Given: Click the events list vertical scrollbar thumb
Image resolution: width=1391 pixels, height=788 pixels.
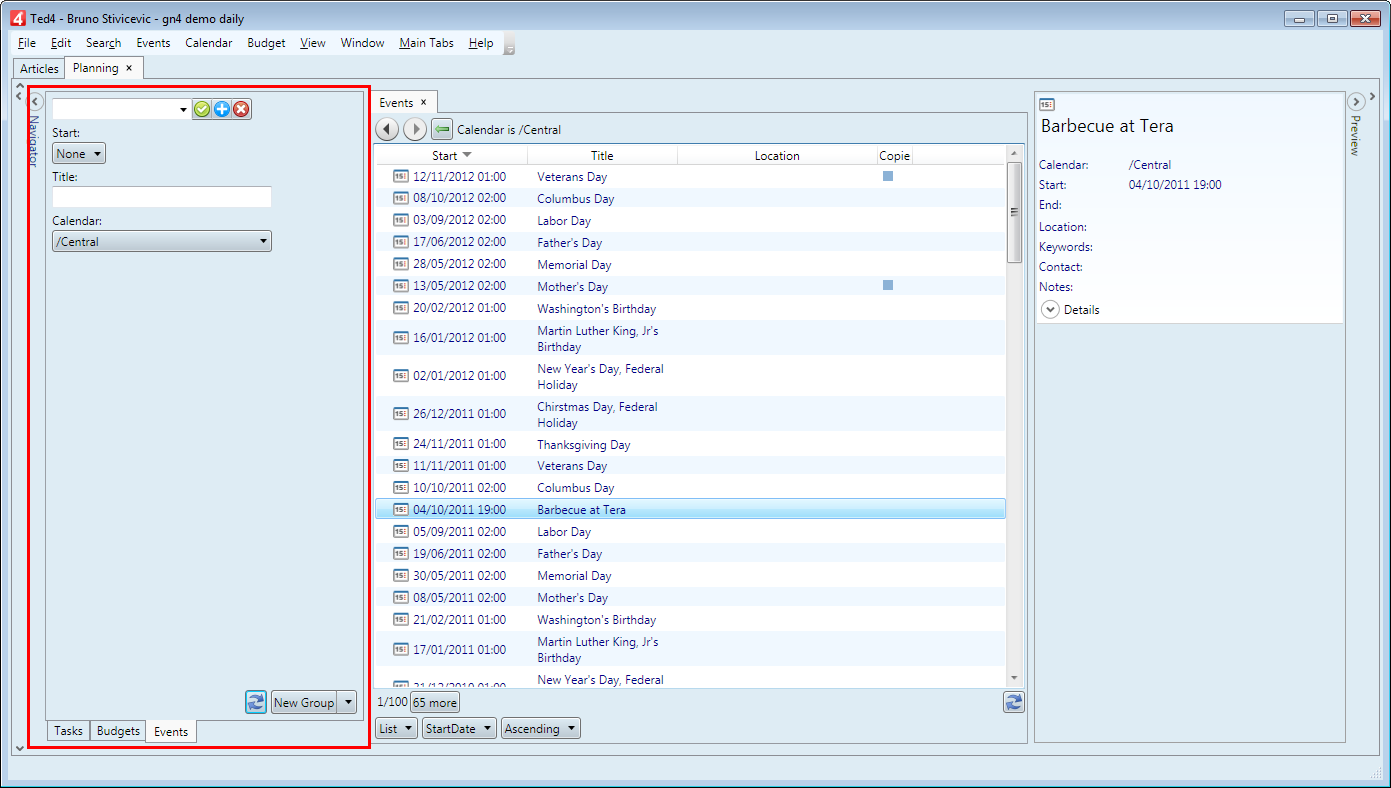Looking at the screenshot, I should coord(1014,212).
